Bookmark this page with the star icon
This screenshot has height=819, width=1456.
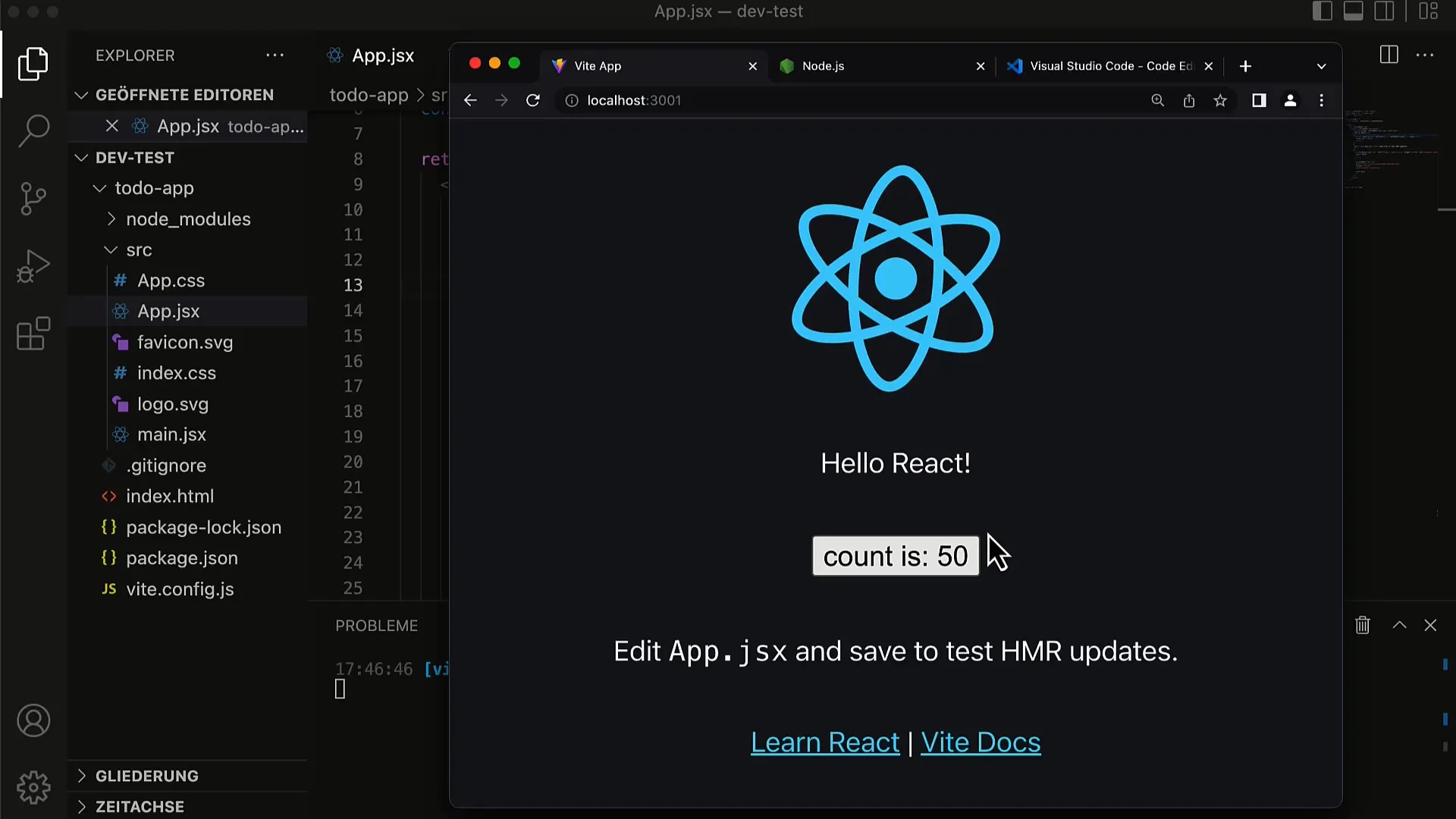pyautogui.click(x=1220, y=100)
